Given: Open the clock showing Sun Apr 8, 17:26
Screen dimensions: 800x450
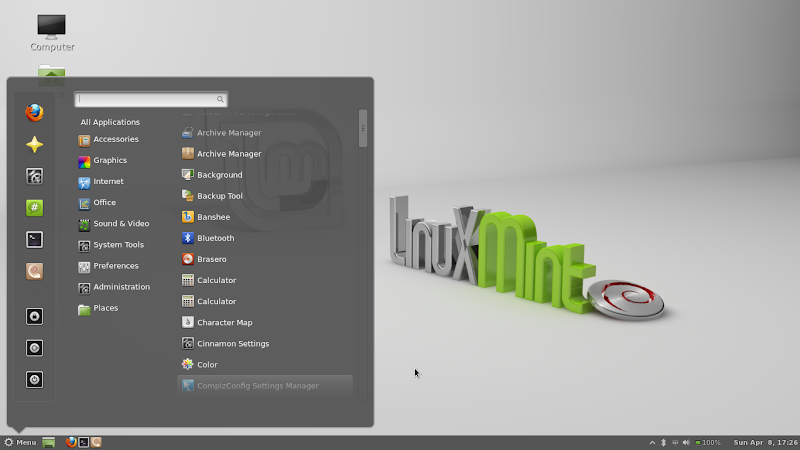Looking at the screenshot, I should point(765,442).
